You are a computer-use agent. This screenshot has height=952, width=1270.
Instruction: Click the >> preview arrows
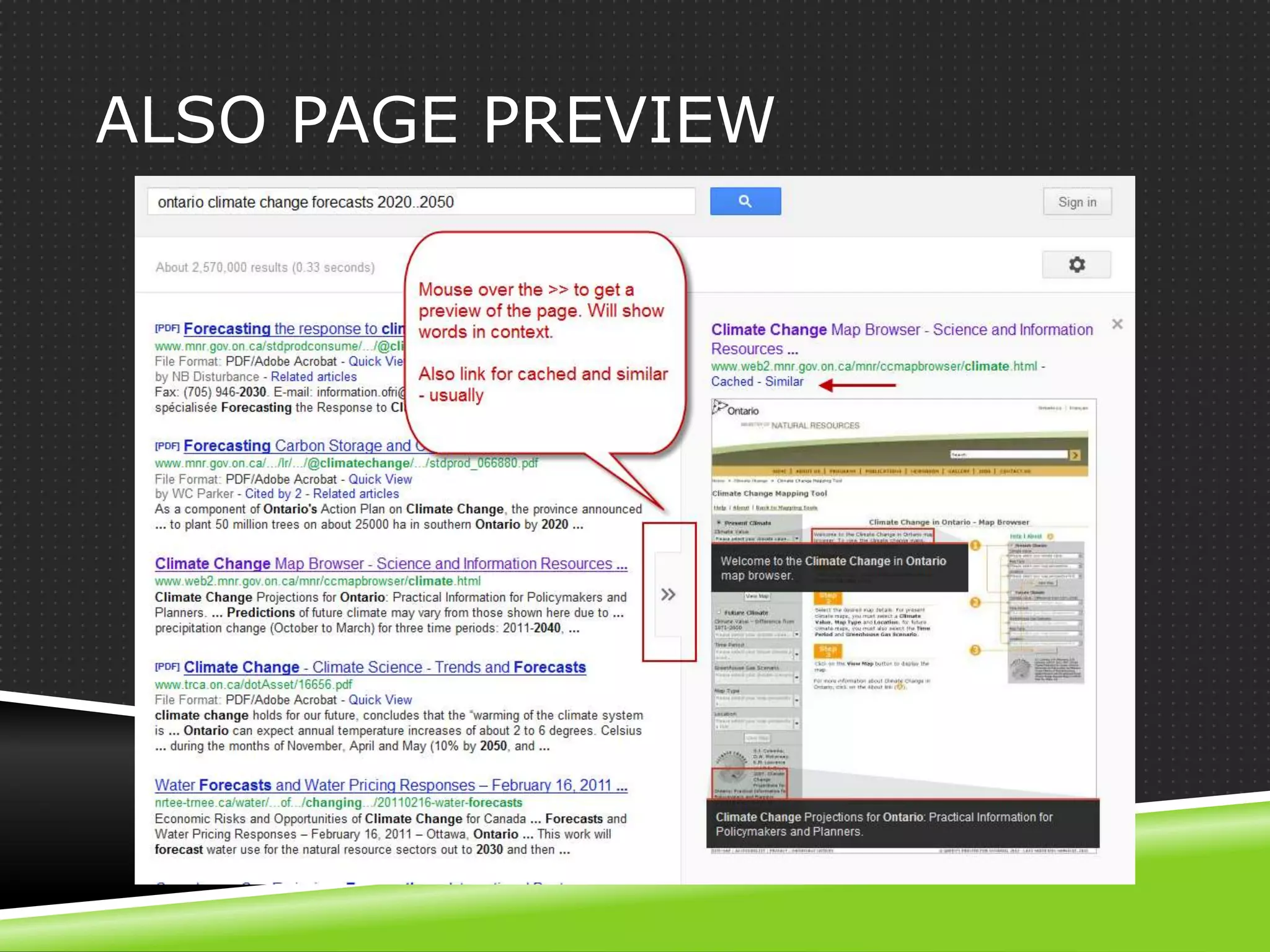pyautogui.click(x=668, y=594)
